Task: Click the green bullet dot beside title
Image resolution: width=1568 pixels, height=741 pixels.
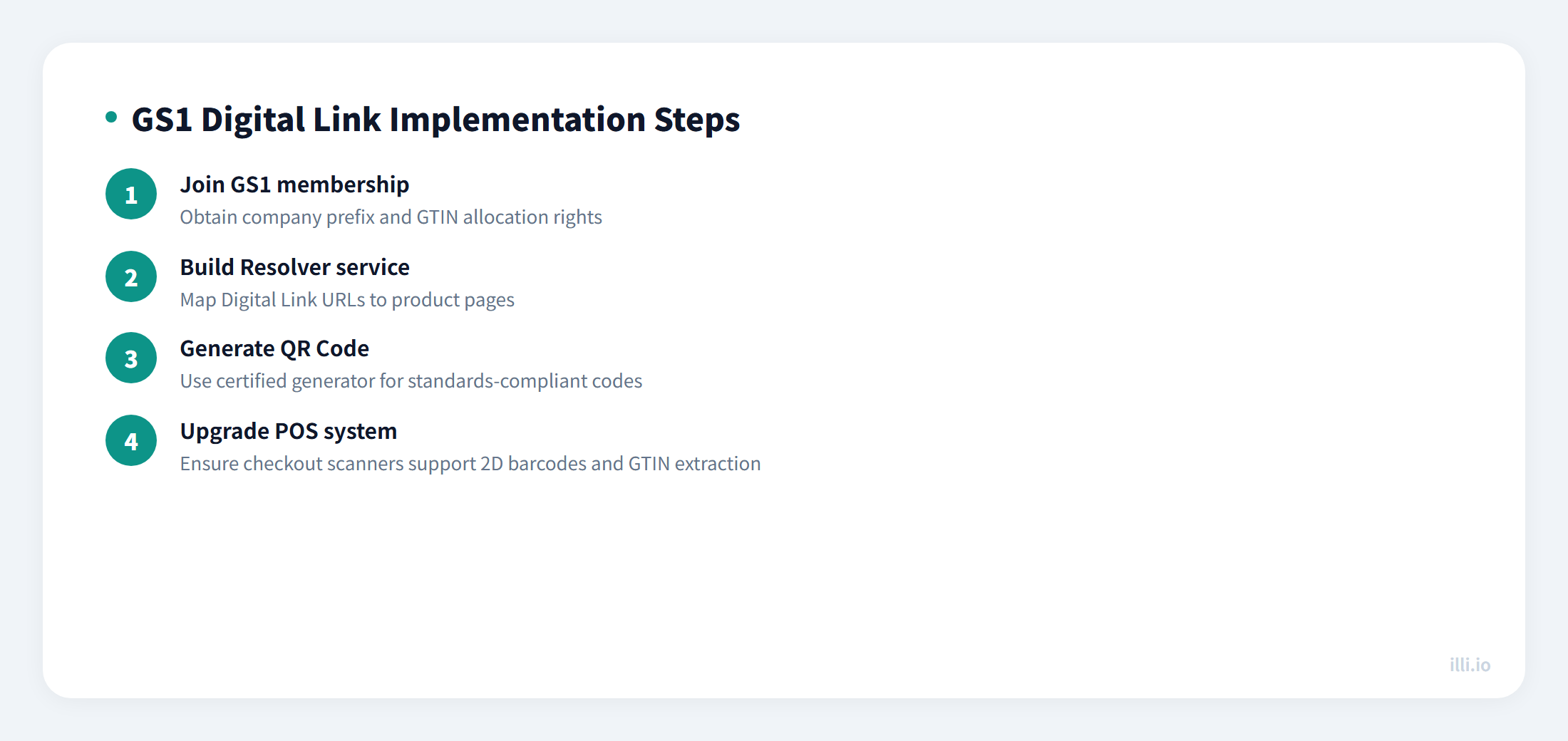Action: tap(111, 117)
